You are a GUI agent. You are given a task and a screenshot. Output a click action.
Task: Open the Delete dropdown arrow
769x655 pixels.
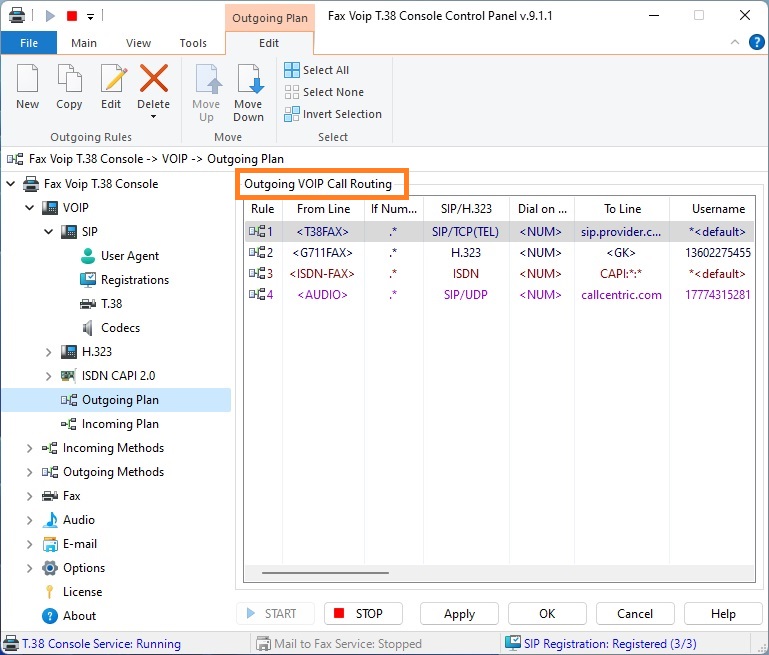click(x=154, y=116)
